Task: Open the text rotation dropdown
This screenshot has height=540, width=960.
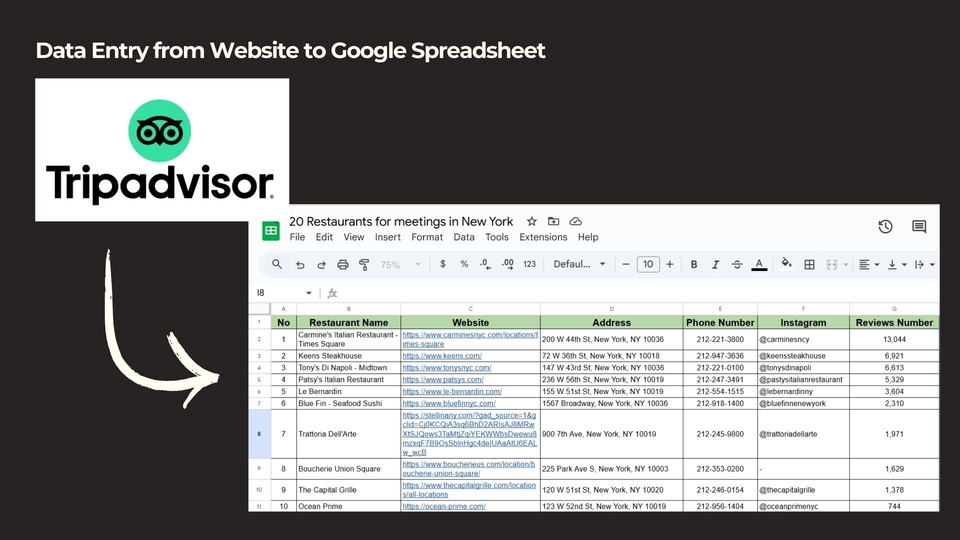Action: click(x=924, y=264)
